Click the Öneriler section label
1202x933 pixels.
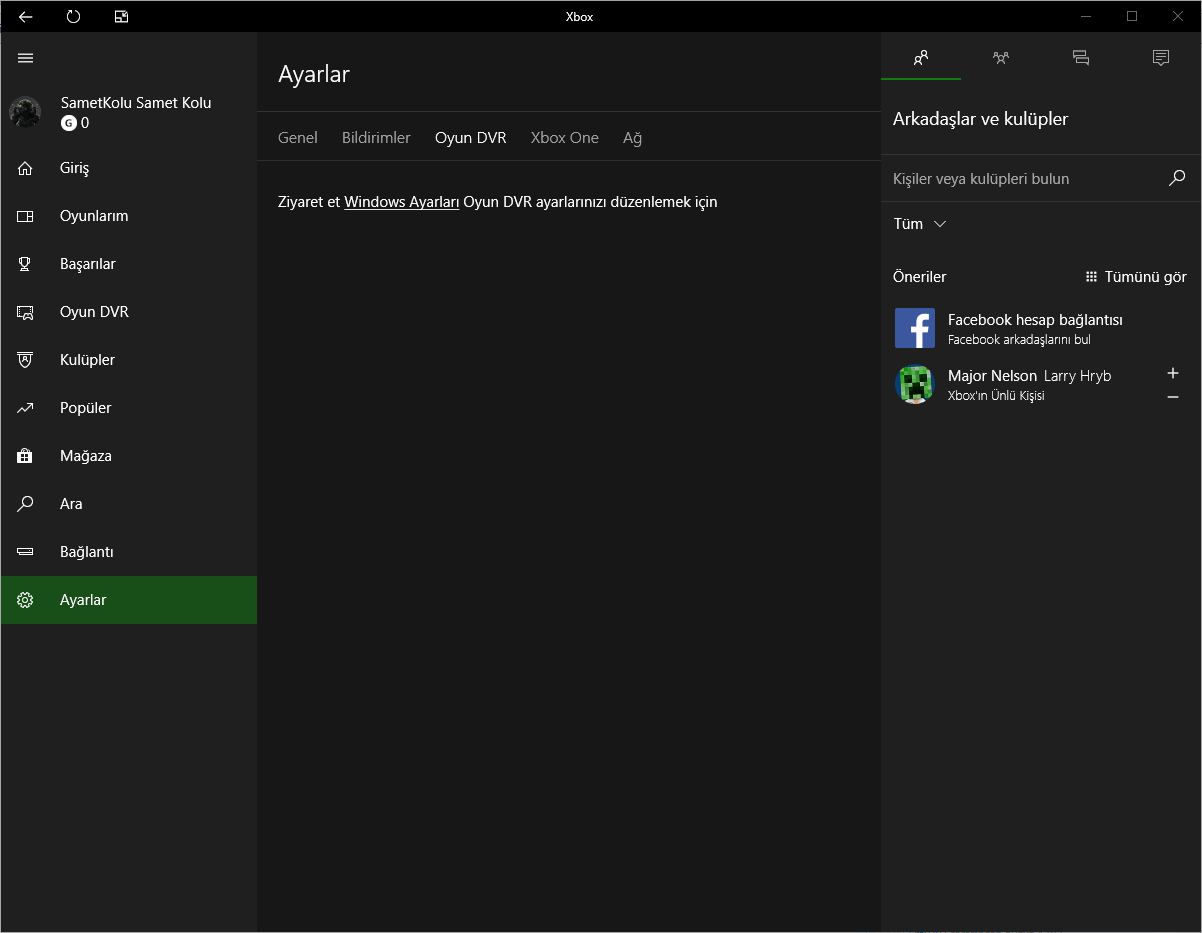[919, 277]
